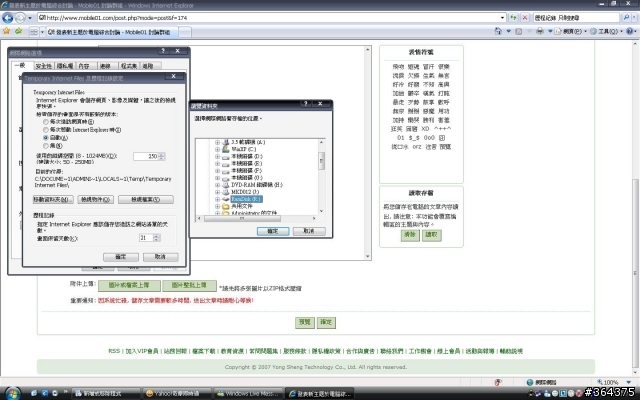This screenshot has width=640, height=400.
Task: Stop loading with the red X icon
Action: point(525,18)
